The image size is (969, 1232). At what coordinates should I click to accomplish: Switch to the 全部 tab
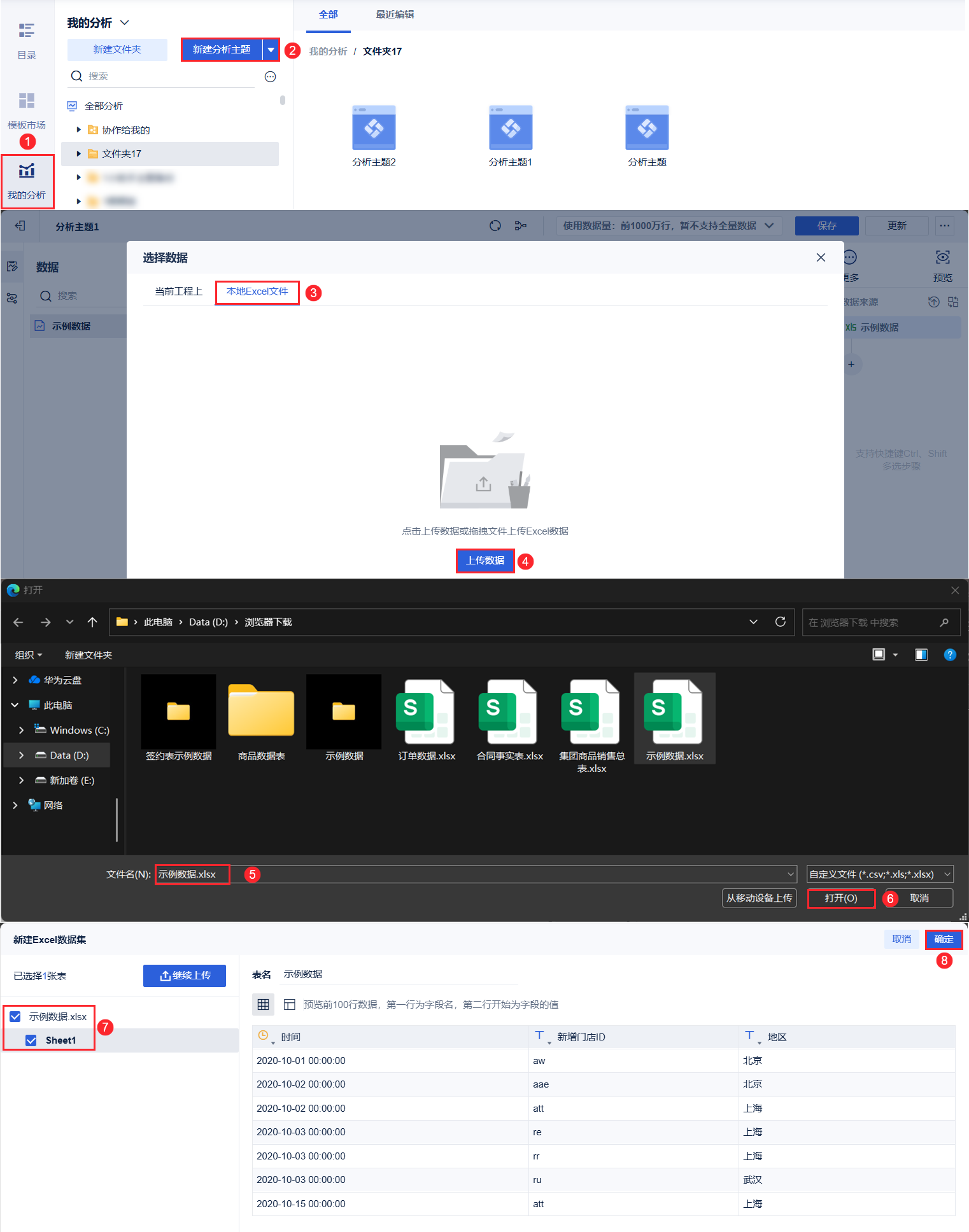328,15
